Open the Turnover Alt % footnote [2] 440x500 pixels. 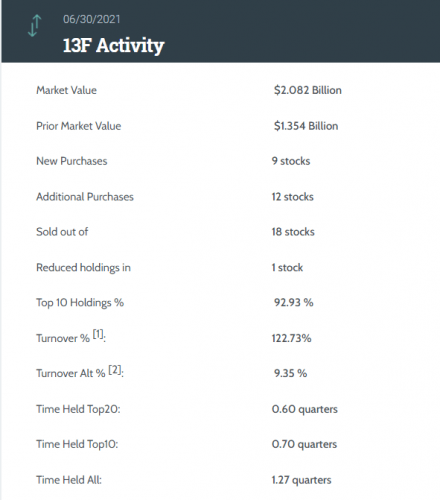(x=115, y=370)
